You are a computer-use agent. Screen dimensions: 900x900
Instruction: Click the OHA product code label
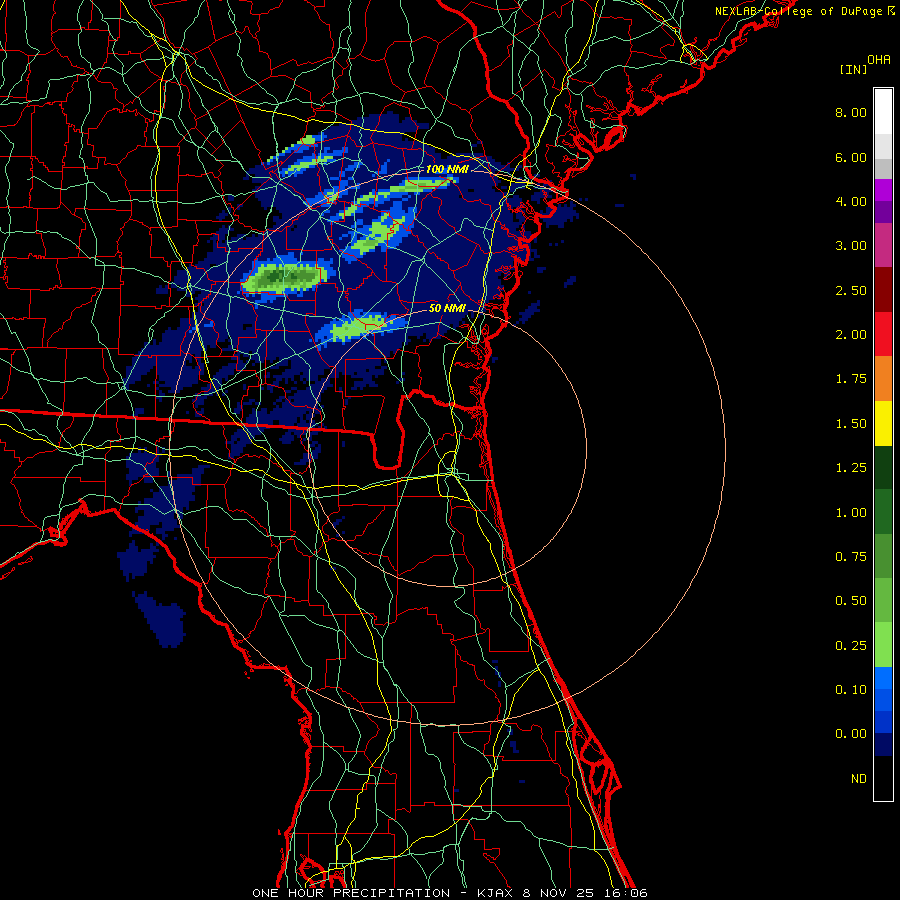(x=879, y=60)
